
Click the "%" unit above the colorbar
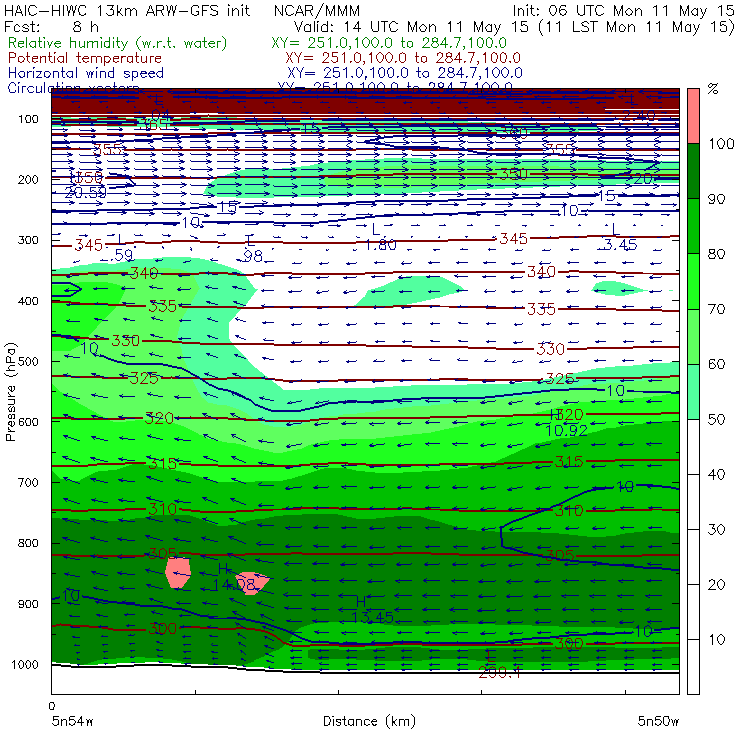click(x=713, y=89)
